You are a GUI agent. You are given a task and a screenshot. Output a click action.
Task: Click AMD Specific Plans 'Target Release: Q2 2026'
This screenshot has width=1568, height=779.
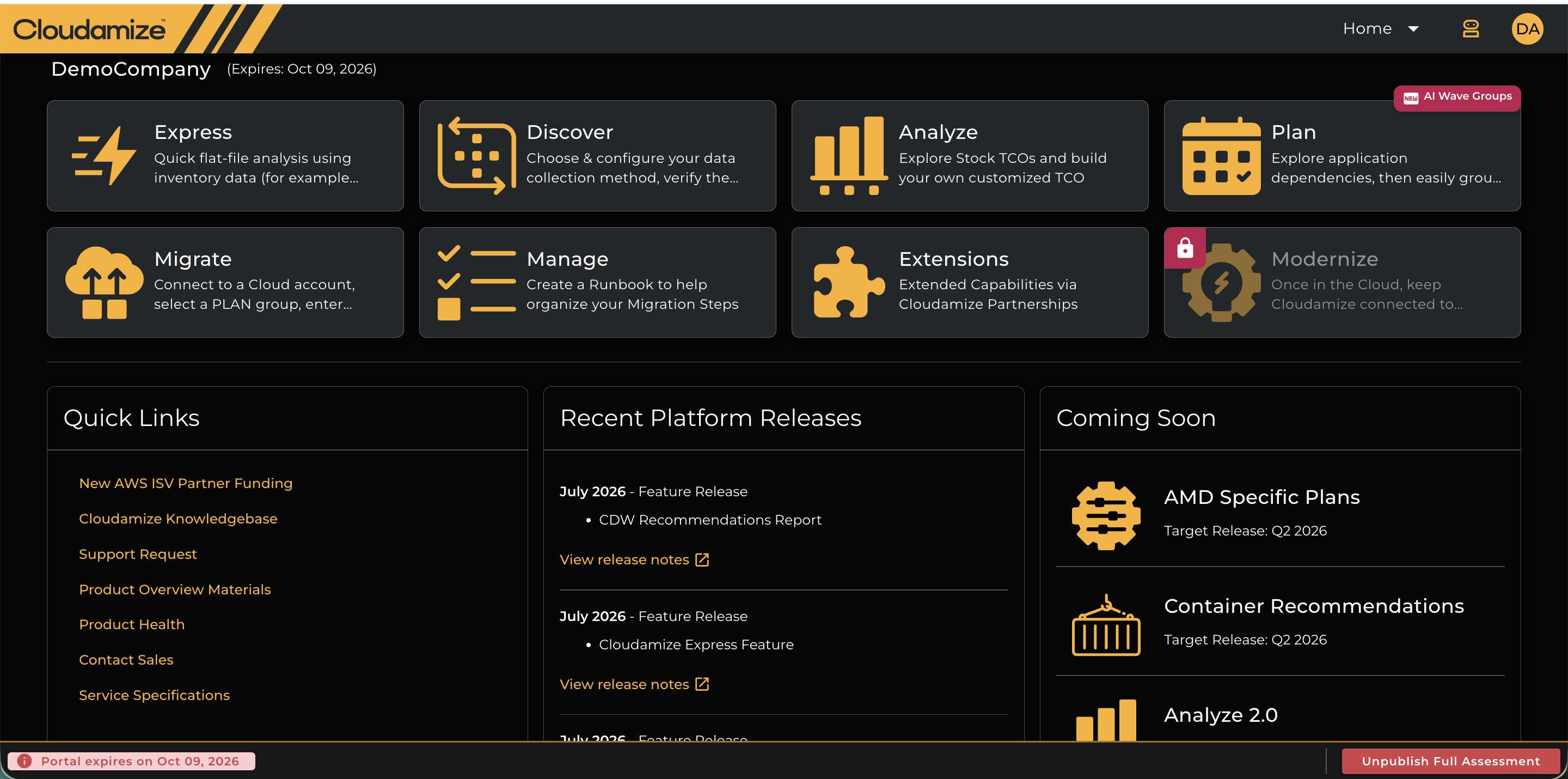pyautogui.click(x=1245, y=531)
